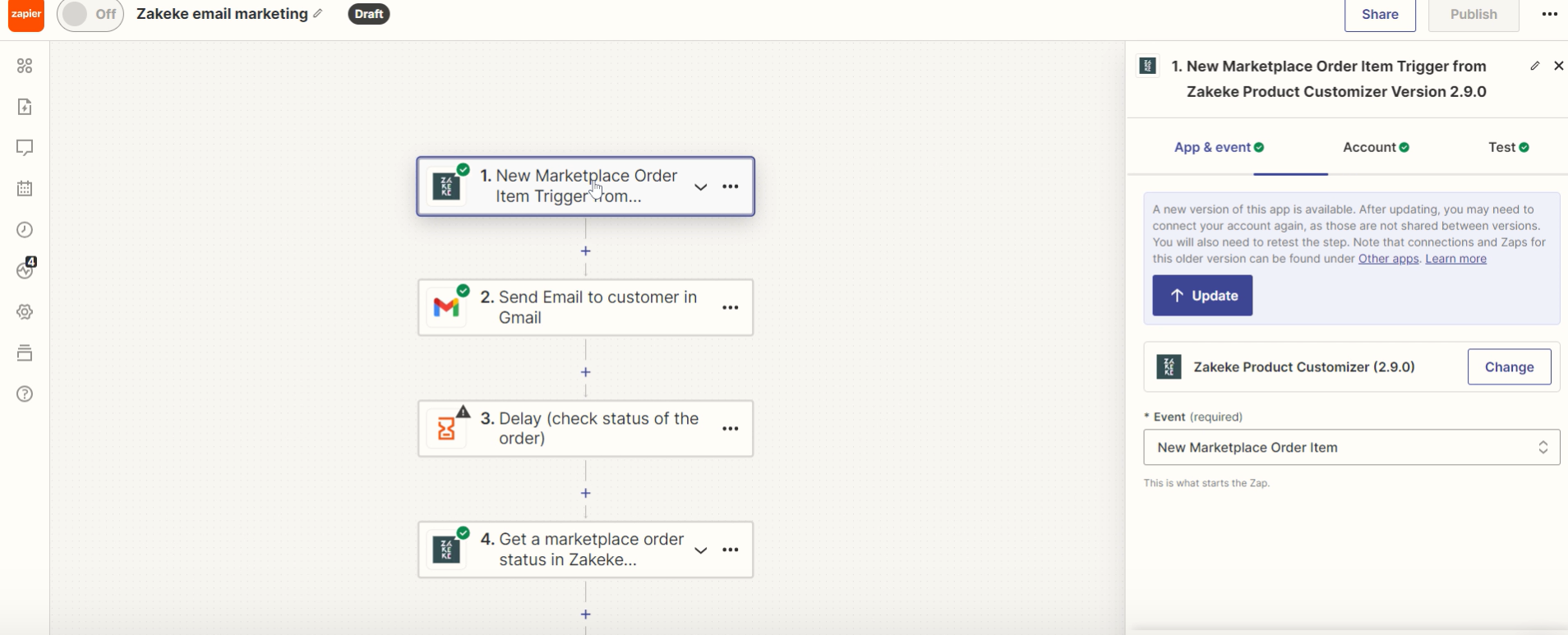Click the Gmail icon on step 2

pos(446,307)
